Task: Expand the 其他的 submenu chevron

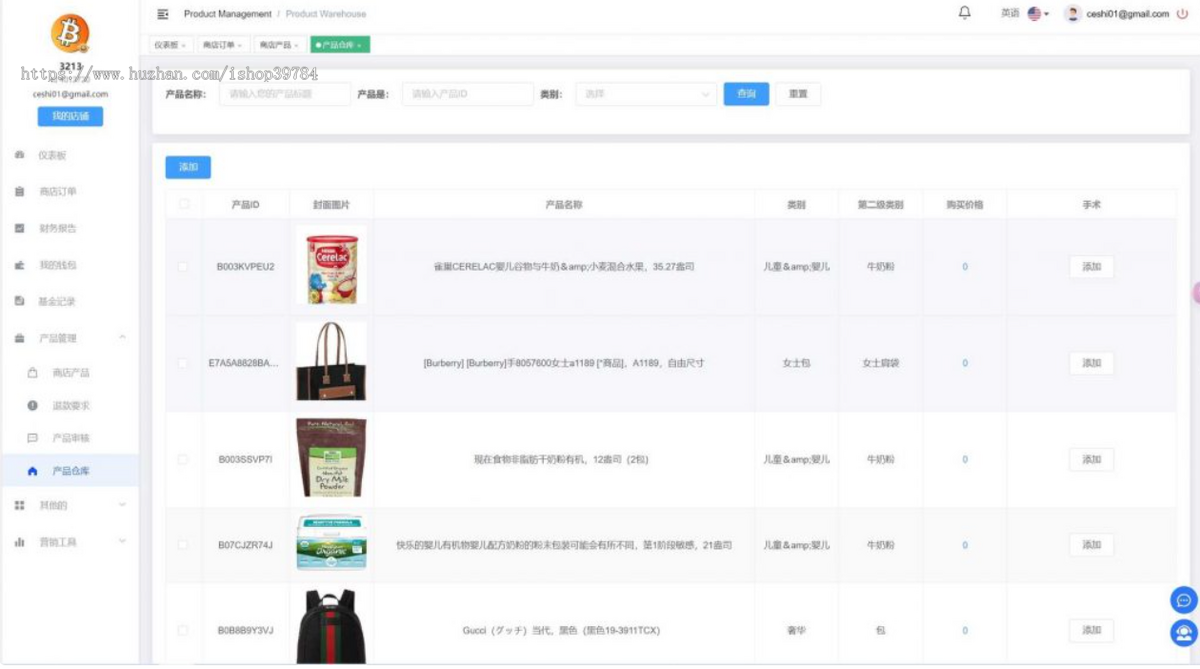Action: pos(123,505)
